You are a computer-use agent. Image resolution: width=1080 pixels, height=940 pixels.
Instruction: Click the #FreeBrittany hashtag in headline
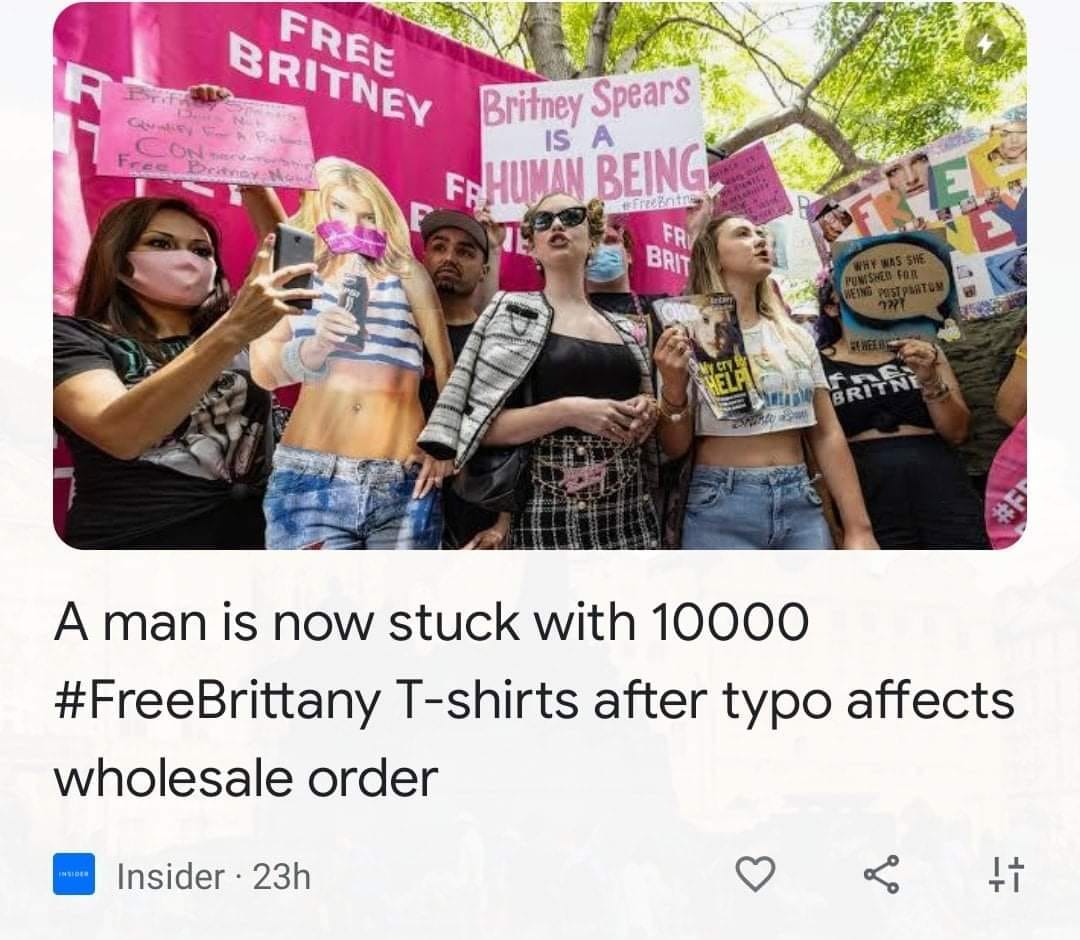217,701
